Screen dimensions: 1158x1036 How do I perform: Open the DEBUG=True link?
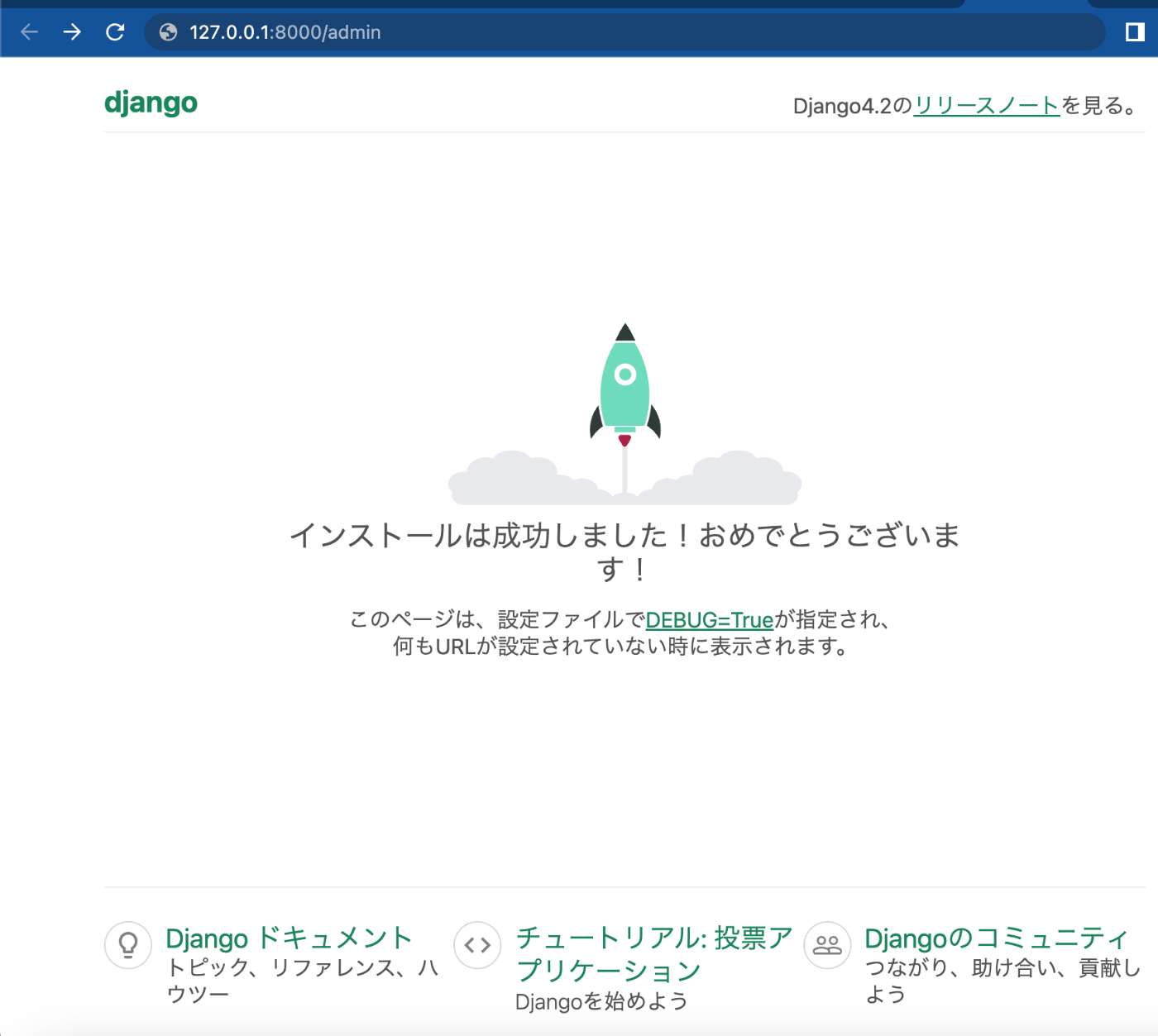point(710,620)
